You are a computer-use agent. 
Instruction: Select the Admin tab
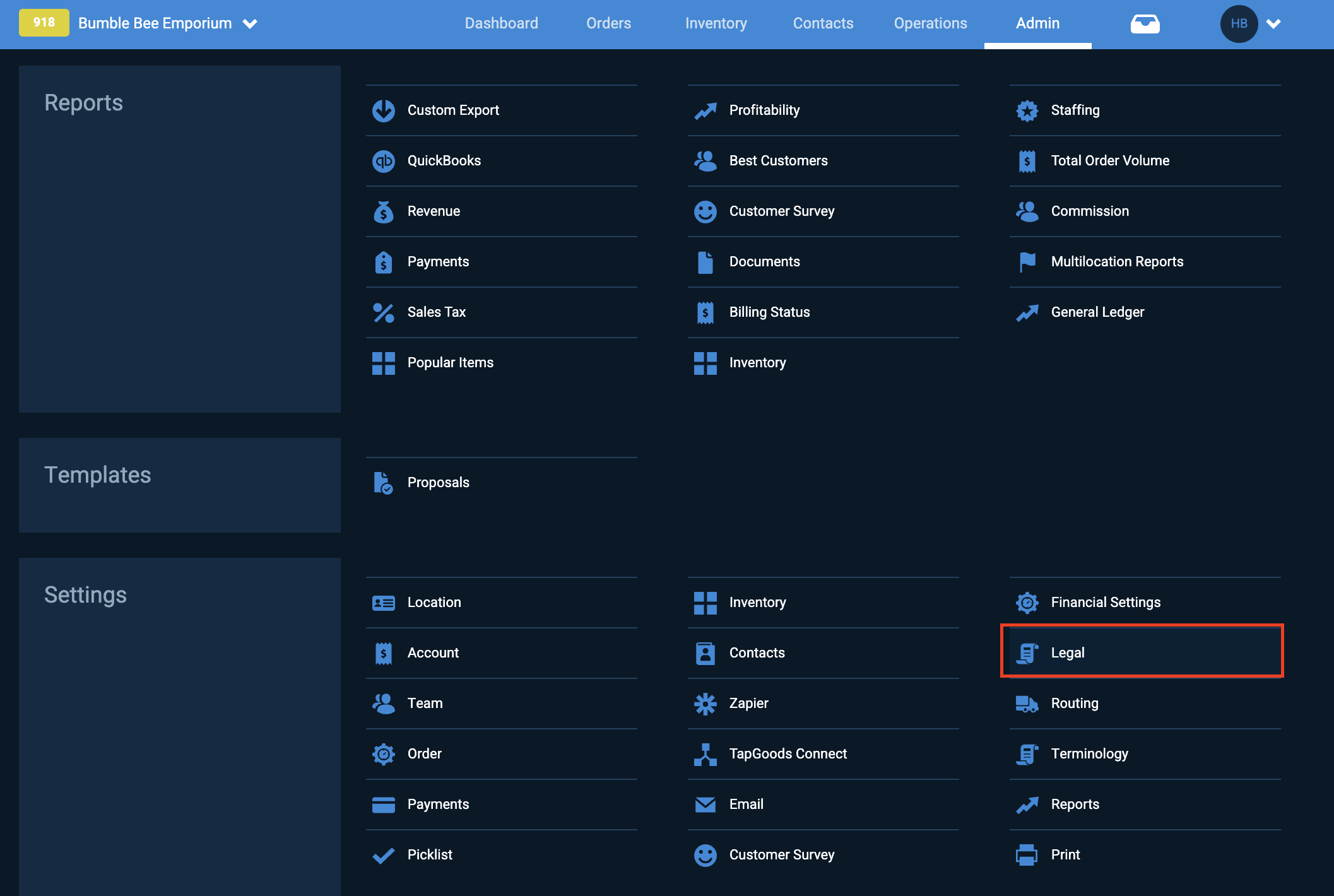pos(1038,23)
